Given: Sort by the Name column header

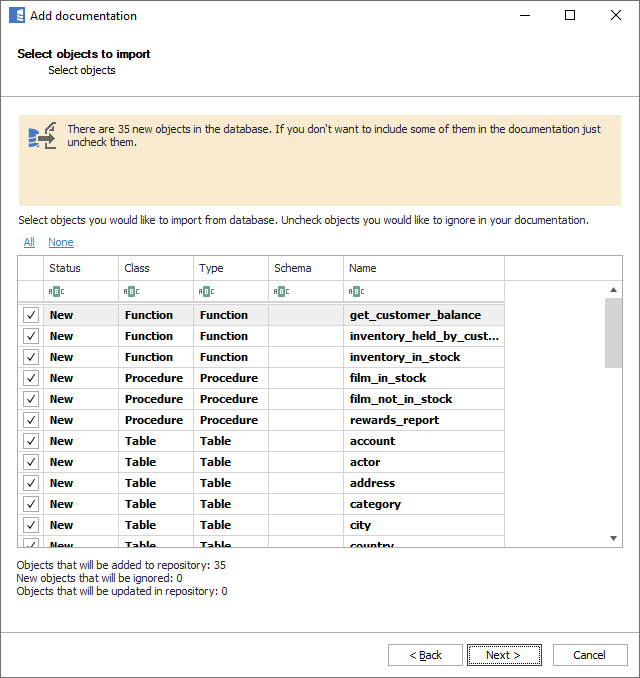Looking at the screenshot, I should click(x=423, y=268).
